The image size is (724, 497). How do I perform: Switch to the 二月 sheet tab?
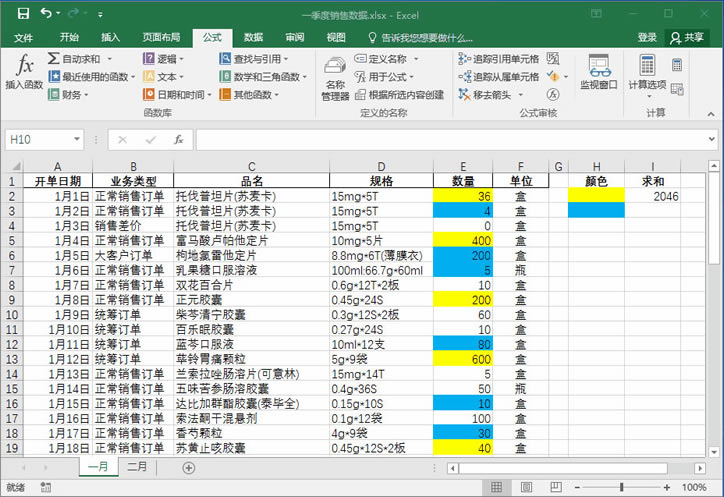click(137, 467)
